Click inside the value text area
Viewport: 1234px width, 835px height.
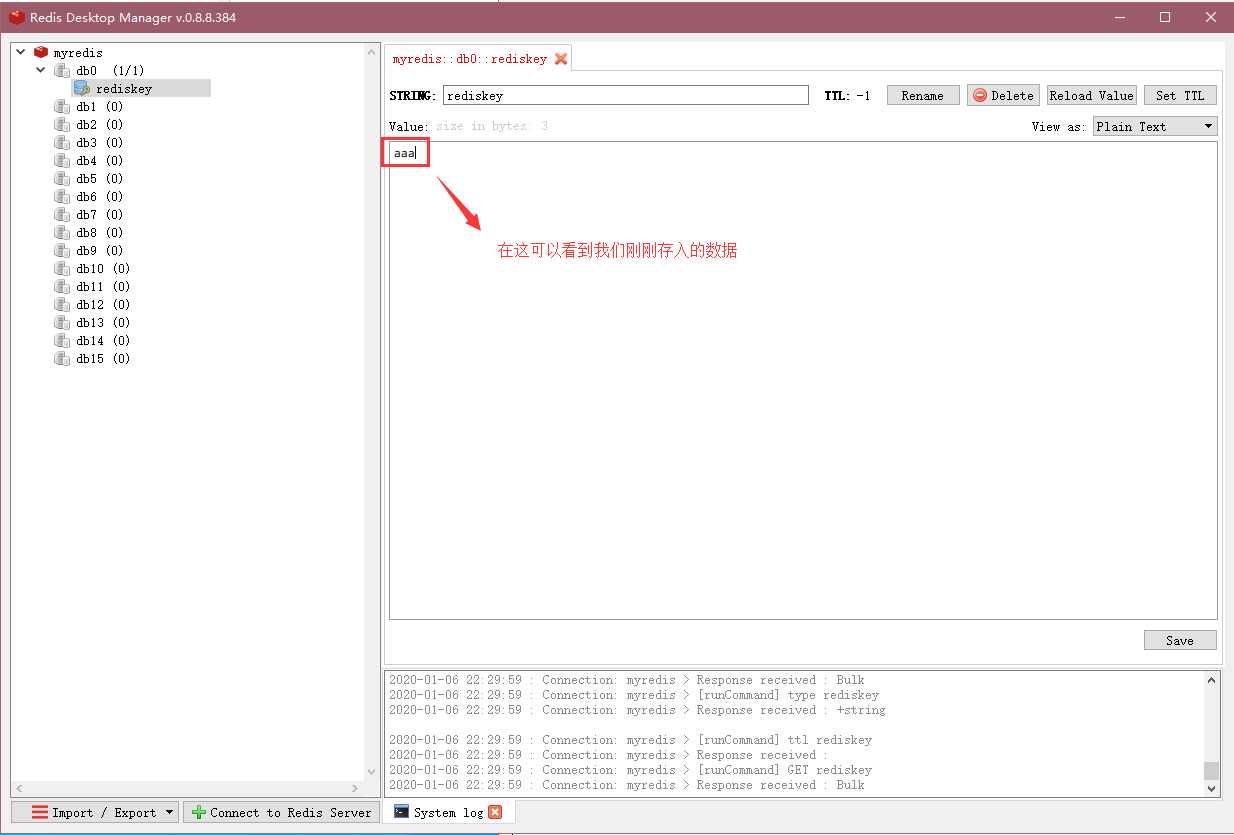(x=803, y=380)
